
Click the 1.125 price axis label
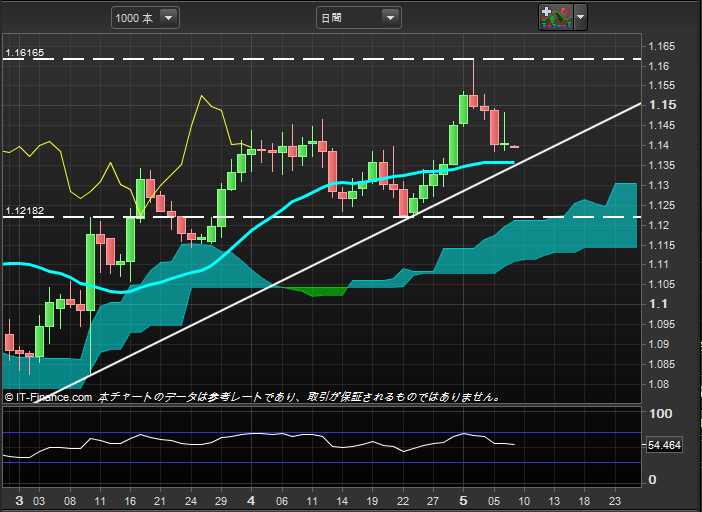[662, 205]
